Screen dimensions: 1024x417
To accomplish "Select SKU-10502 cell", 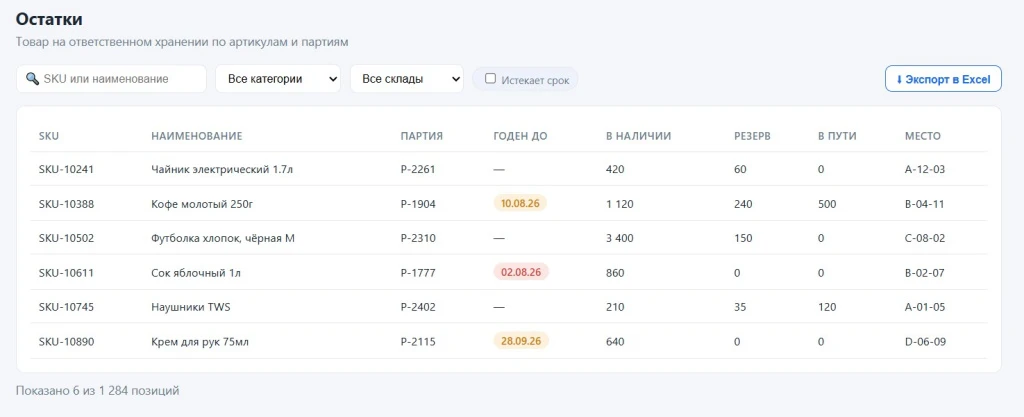I will click(x=67, y=238).
